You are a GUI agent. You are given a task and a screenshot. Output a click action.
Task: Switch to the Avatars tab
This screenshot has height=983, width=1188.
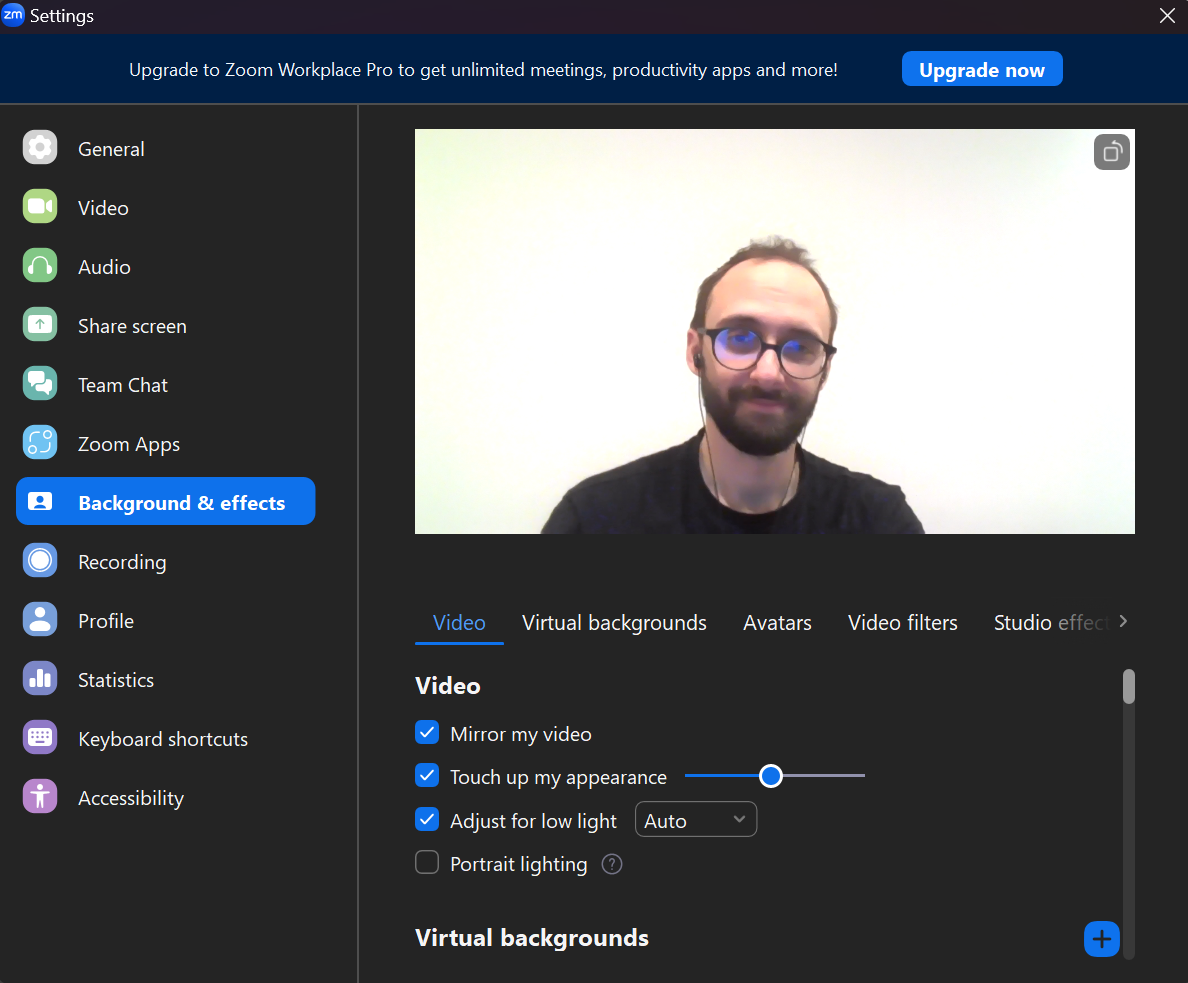(x=777, y=623)
